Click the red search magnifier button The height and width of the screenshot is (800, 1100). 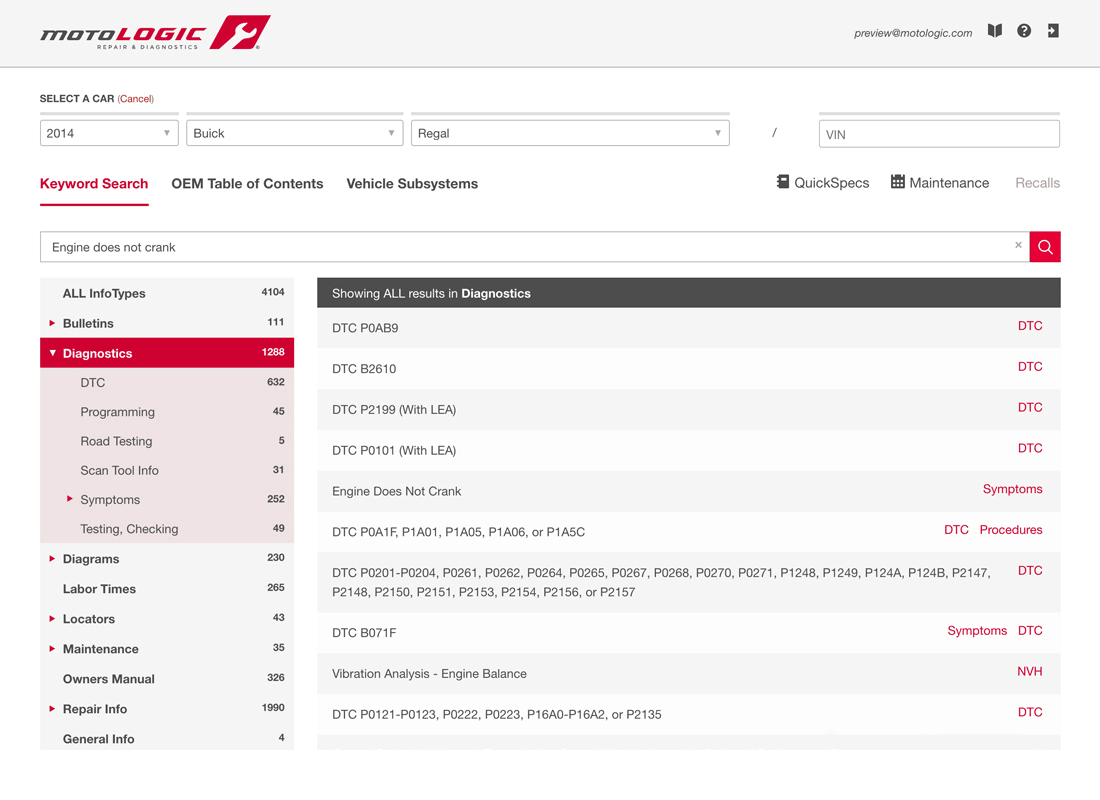1044,247
